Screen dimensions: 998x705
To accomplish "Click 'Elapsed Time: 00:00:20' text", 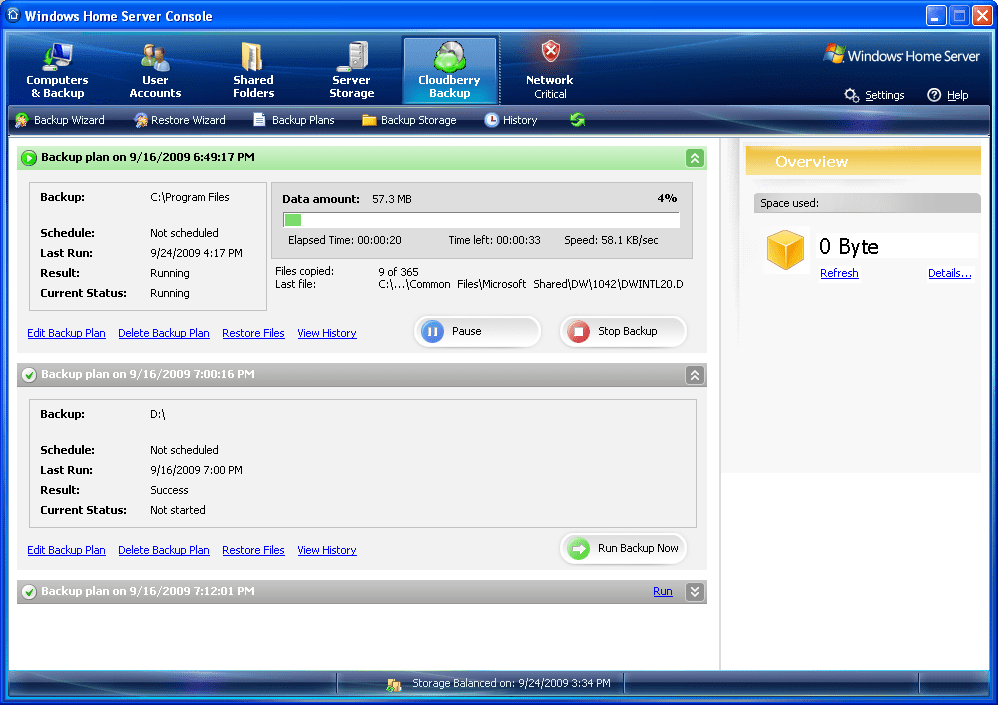I will 344,240.
